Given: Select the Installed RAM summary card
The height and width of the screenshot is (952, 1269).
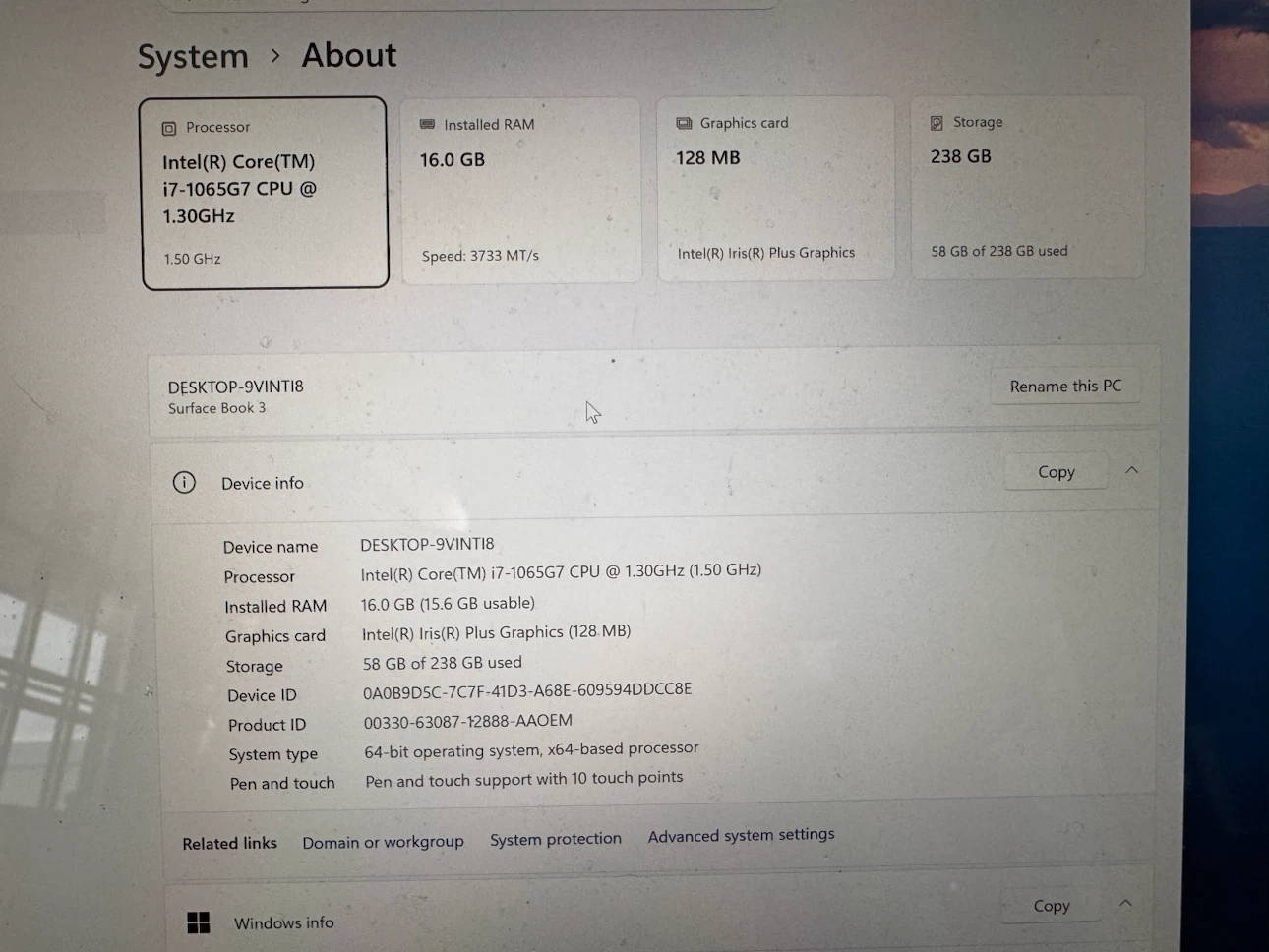Looking at the screenshot, I should coord(521,190).
